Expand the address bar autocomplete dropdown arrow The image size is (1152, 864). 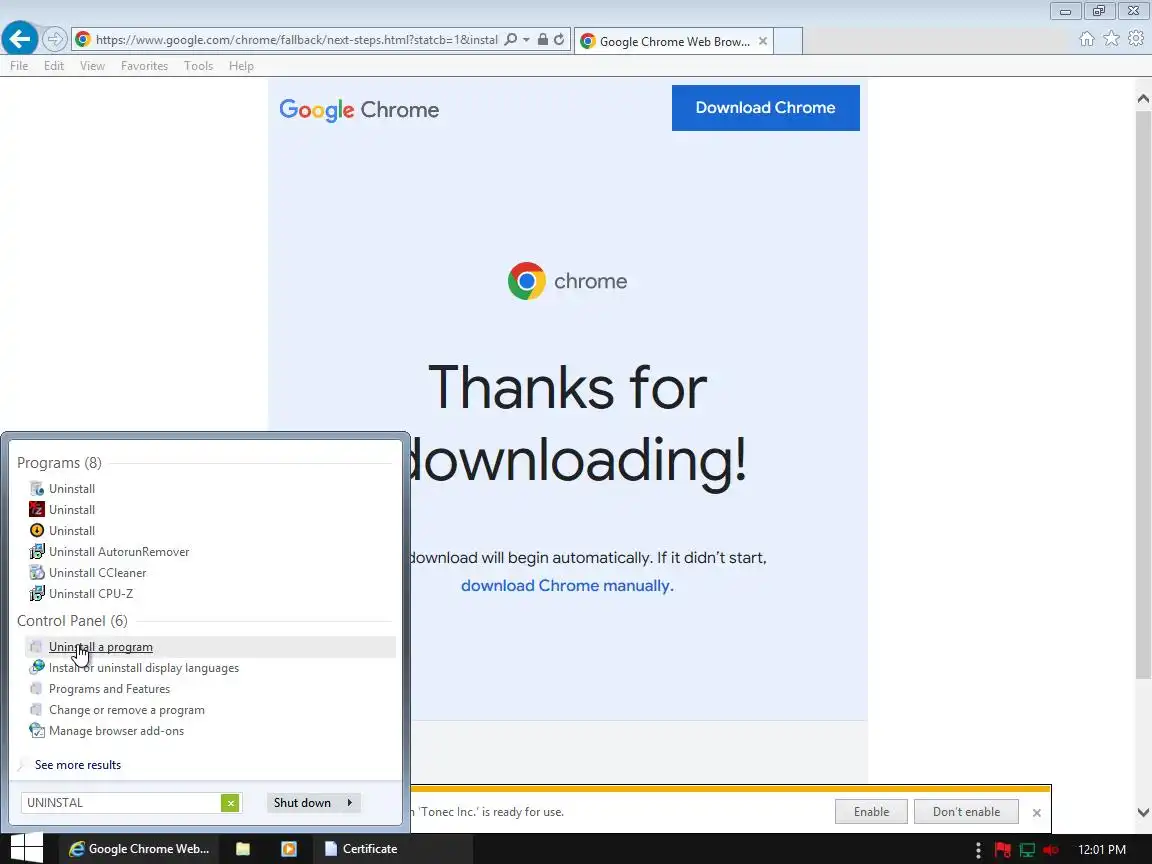pos(526,40)
